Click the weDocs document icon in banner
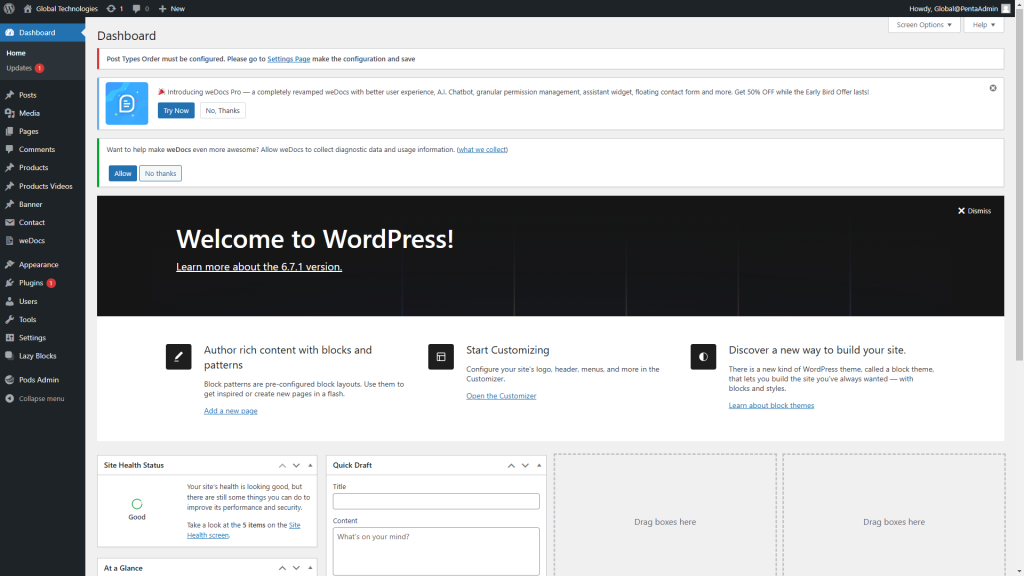 point(127,103)
